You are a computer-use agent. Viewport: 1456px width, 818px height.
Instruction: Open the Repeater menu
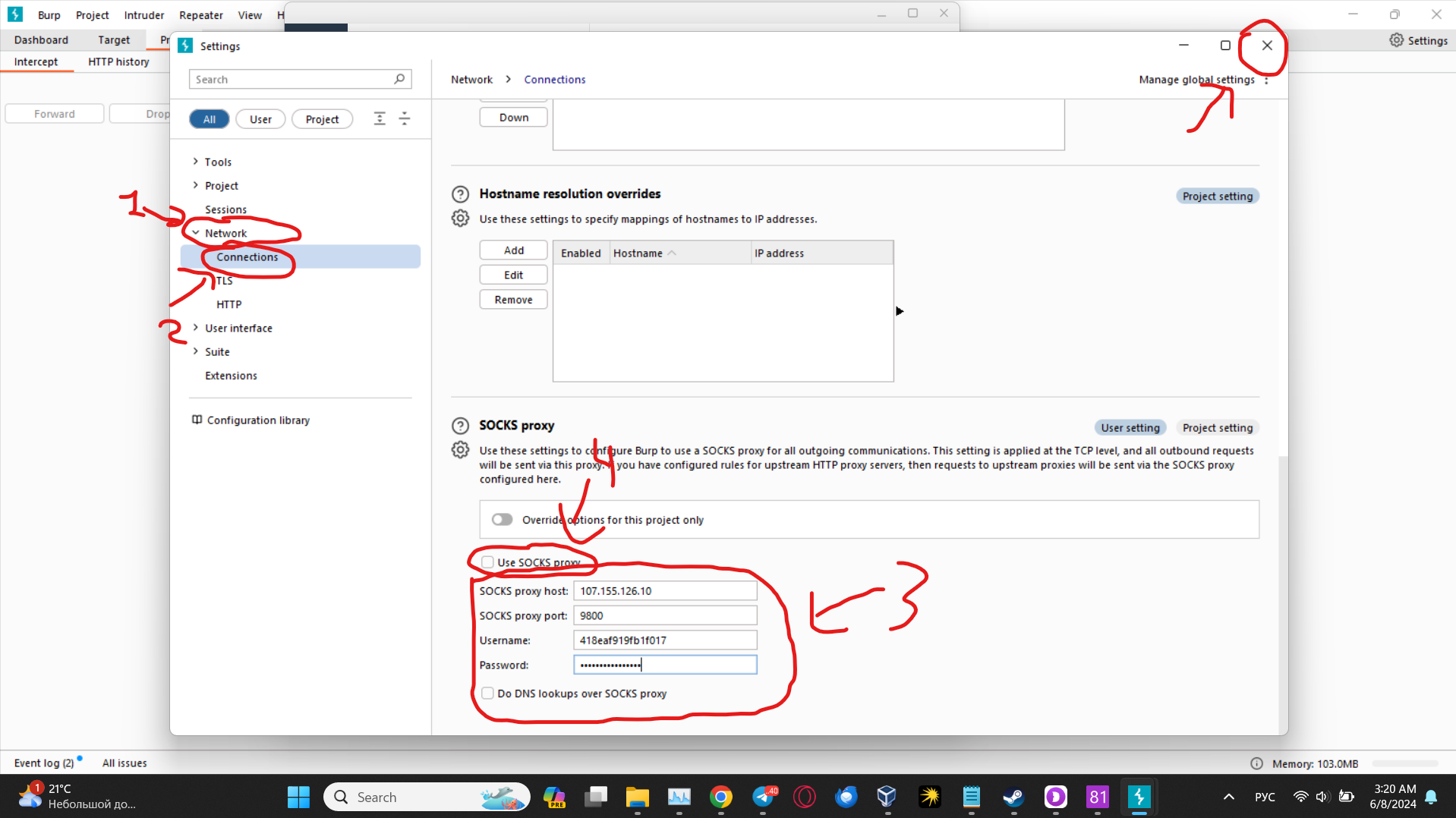point(201,15)
